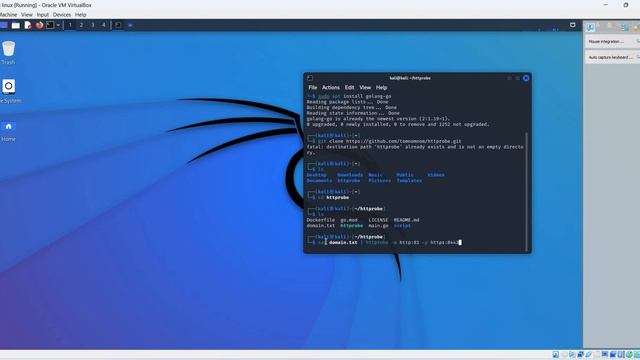Open the Kali file manager launcher in the panel

(x=16, y=25)
